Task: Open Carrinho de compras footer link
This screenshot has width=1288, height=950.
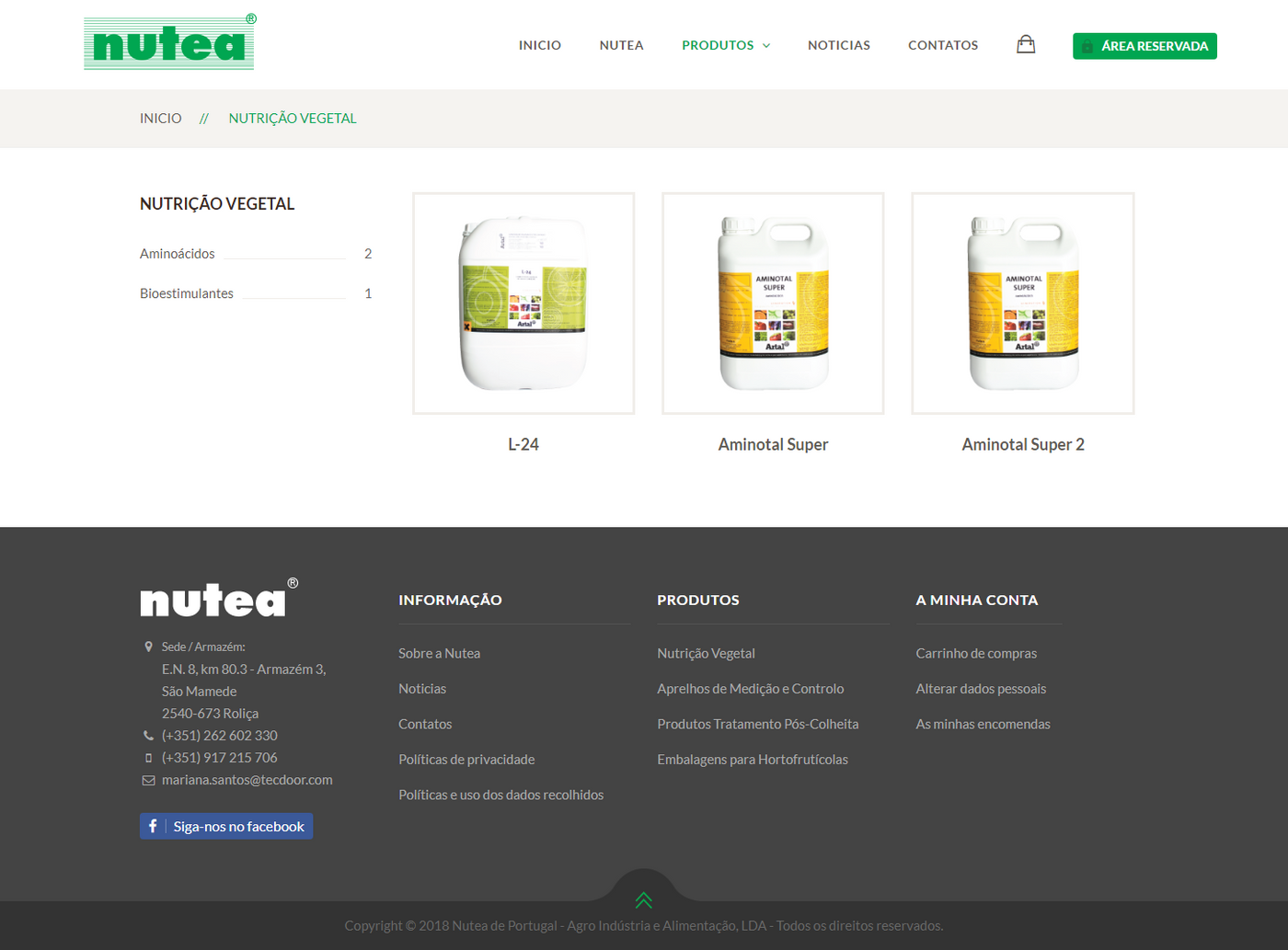Action: [976, 653]
